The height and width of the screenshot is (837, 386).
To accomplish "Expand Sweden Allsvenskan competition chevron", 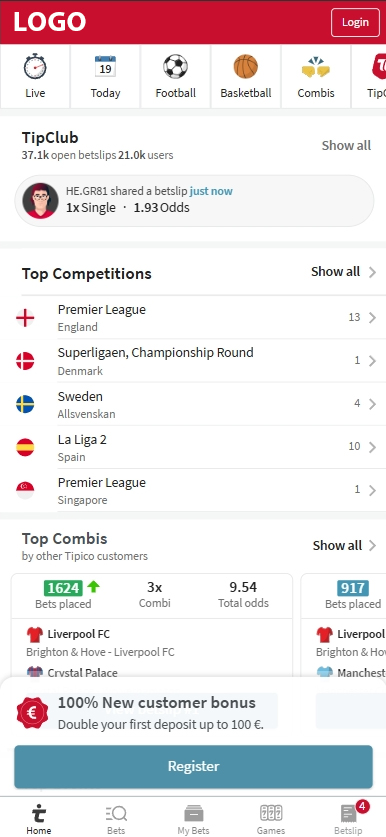I will click(x=373, y=404).
